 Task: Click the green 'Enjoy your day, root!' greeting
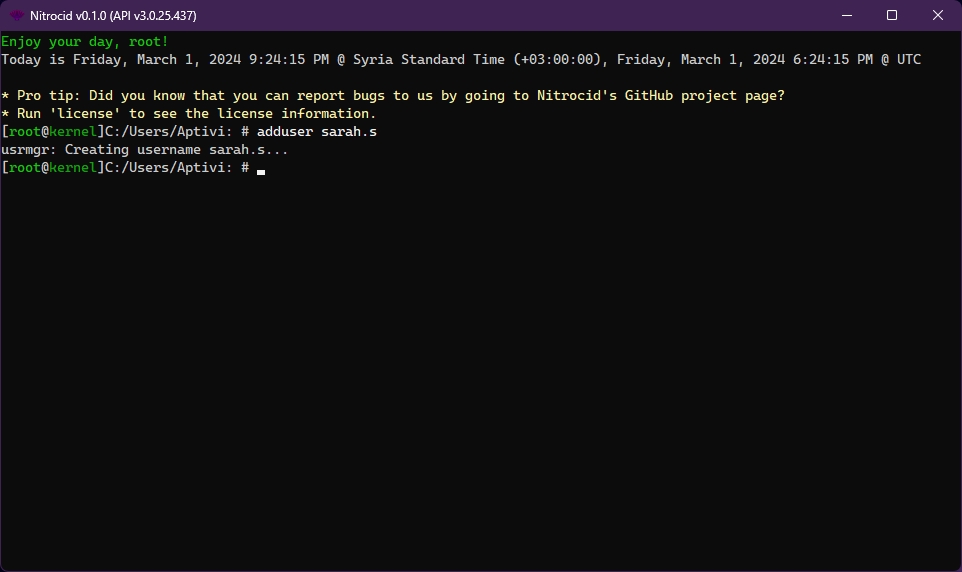pyautogui.click(x=85, y=41)
